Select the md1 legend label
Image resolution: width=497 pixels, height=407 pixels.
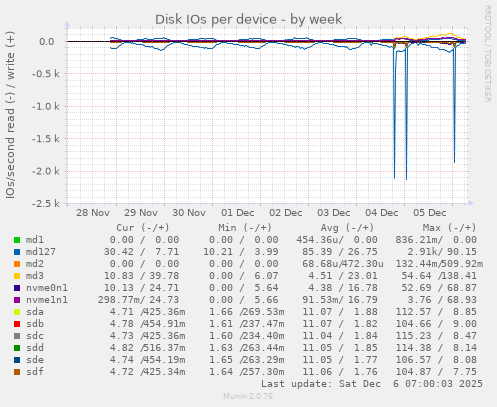(35, 240)
